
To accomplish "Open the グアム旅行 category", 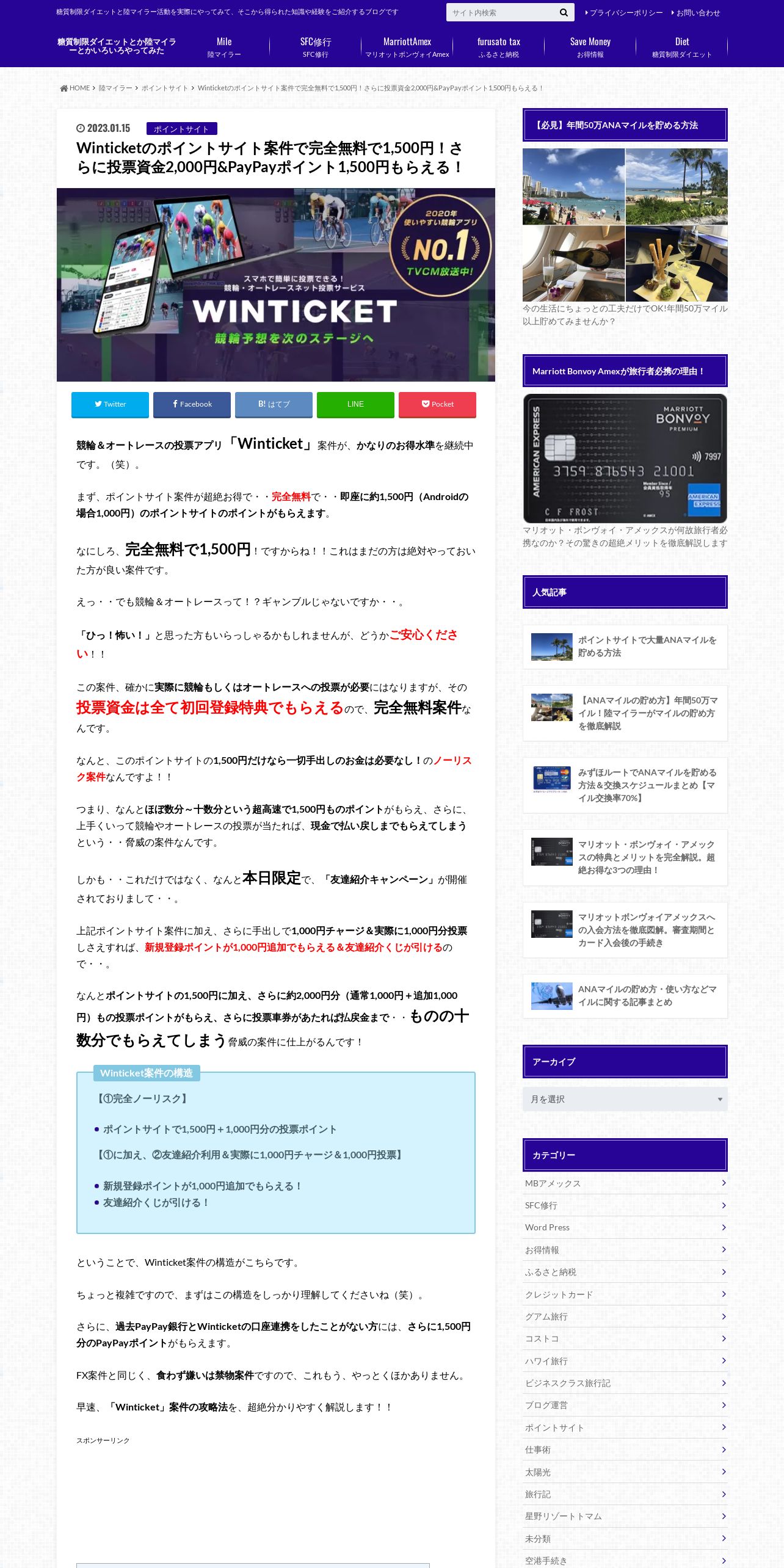I will click(625, 1316).
